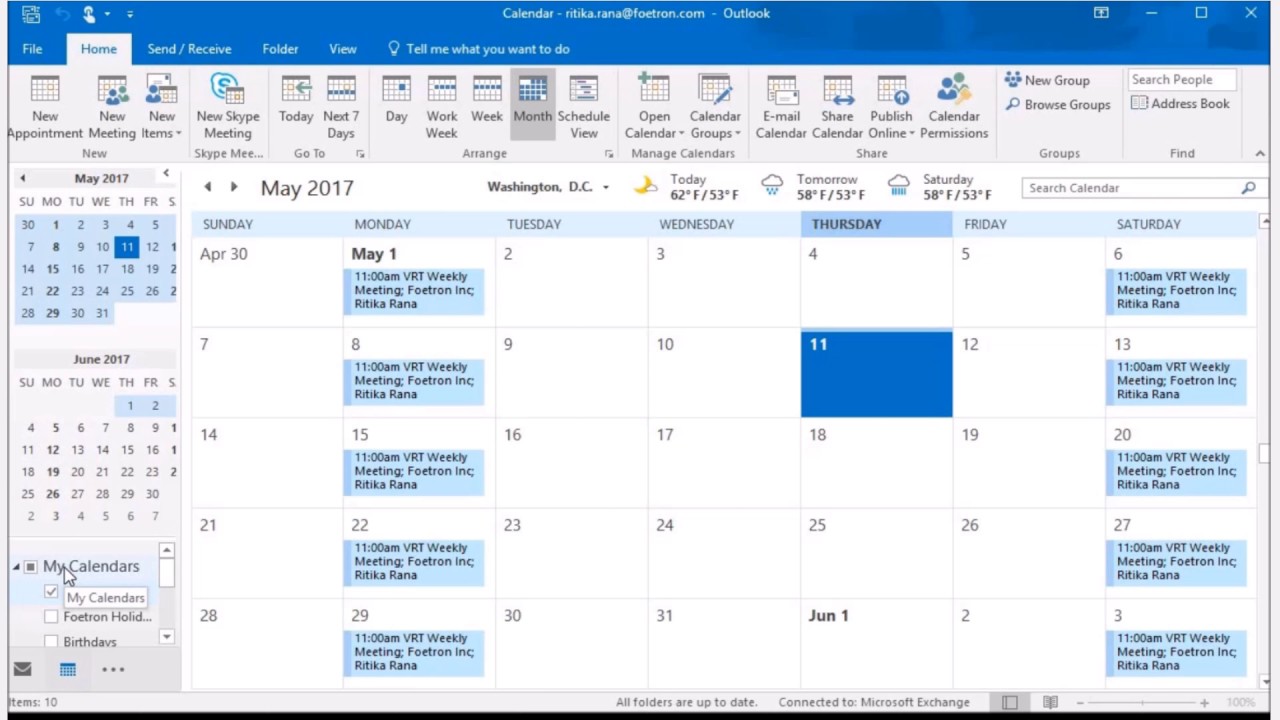Open the File tab
This screenshot has height=720, width=1280.
pyautogui.click(x=32, y=49)
